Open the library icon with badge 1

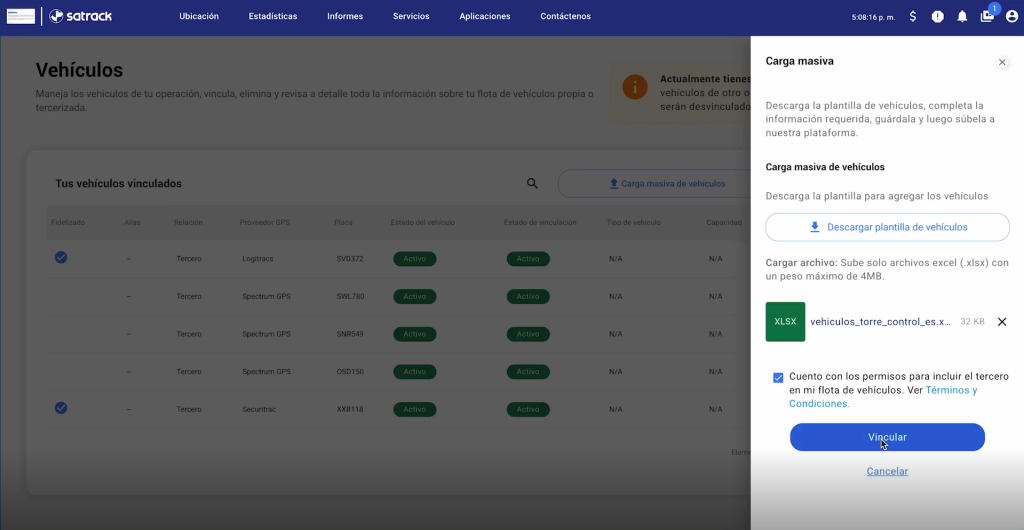tap(987, 16)
